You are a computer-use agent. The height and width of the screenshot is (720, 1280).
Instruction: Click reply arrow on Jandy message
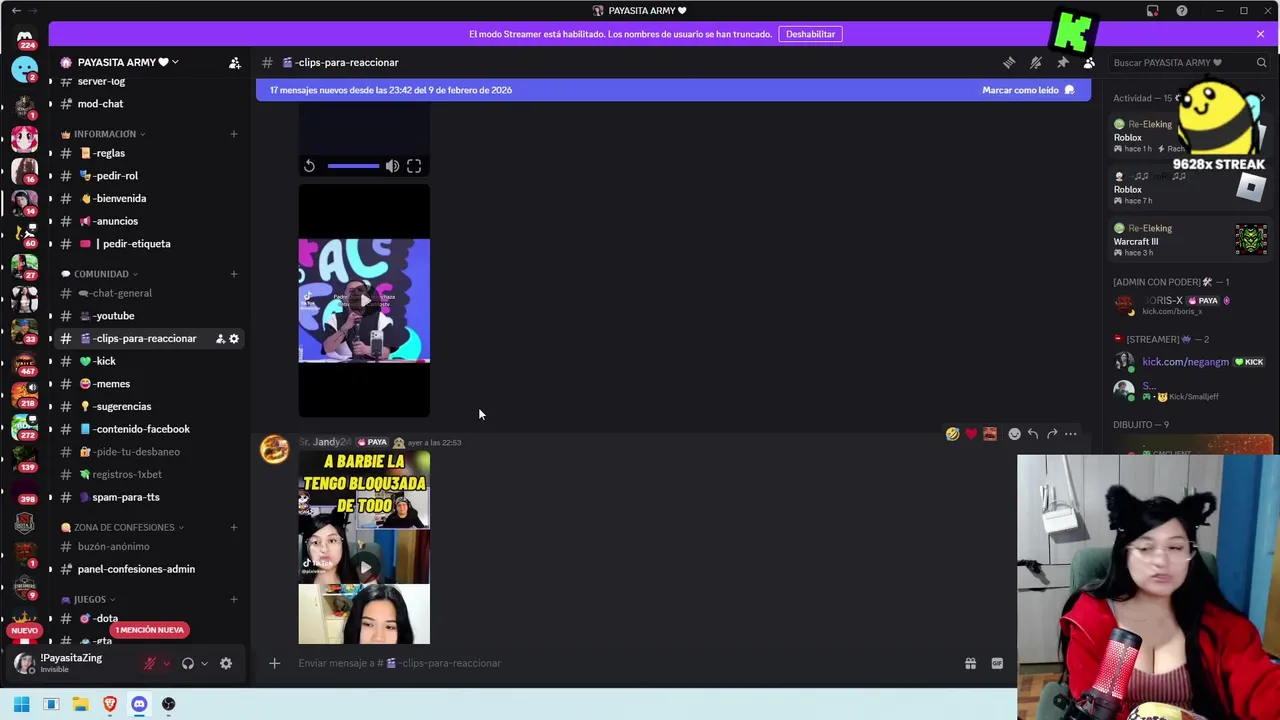point(1033,434)
